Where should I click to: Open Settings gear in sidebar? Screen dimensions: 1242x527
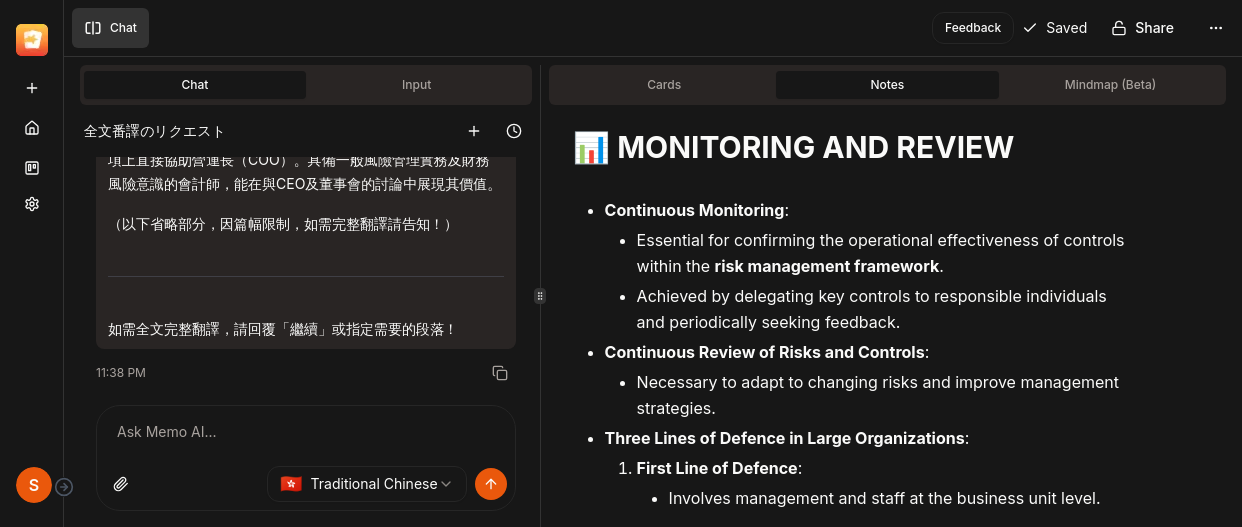pos(32,204)
